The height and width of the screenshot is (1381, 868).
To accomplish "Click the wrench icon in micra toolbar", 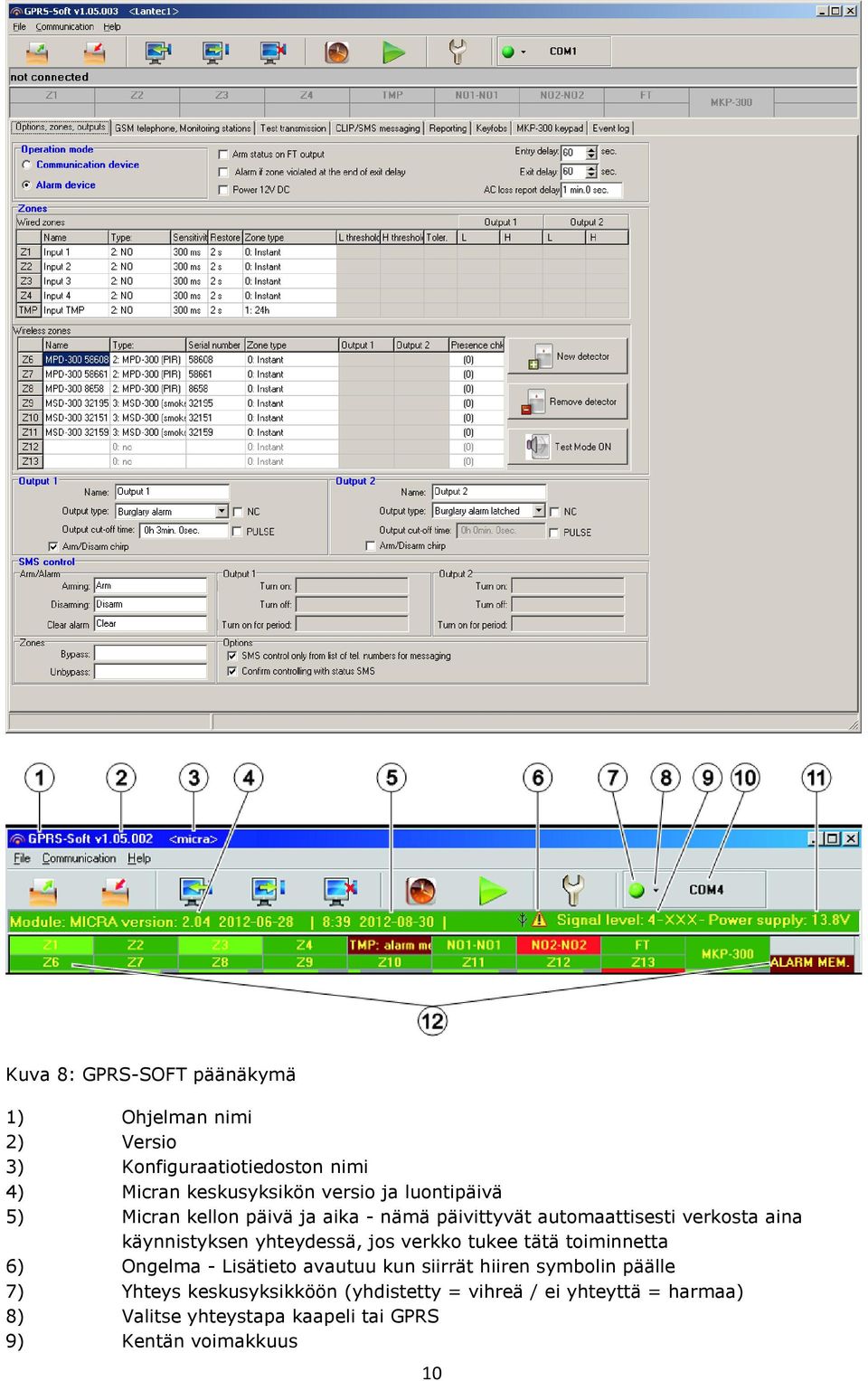I will click(572, 890).
